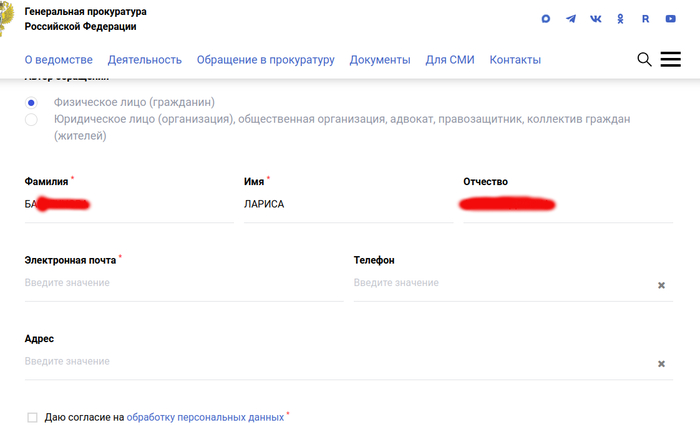The height and width of the screenshot is (435, 700).
Task: Open the Telegram channel icon
Action: (571, 19)
